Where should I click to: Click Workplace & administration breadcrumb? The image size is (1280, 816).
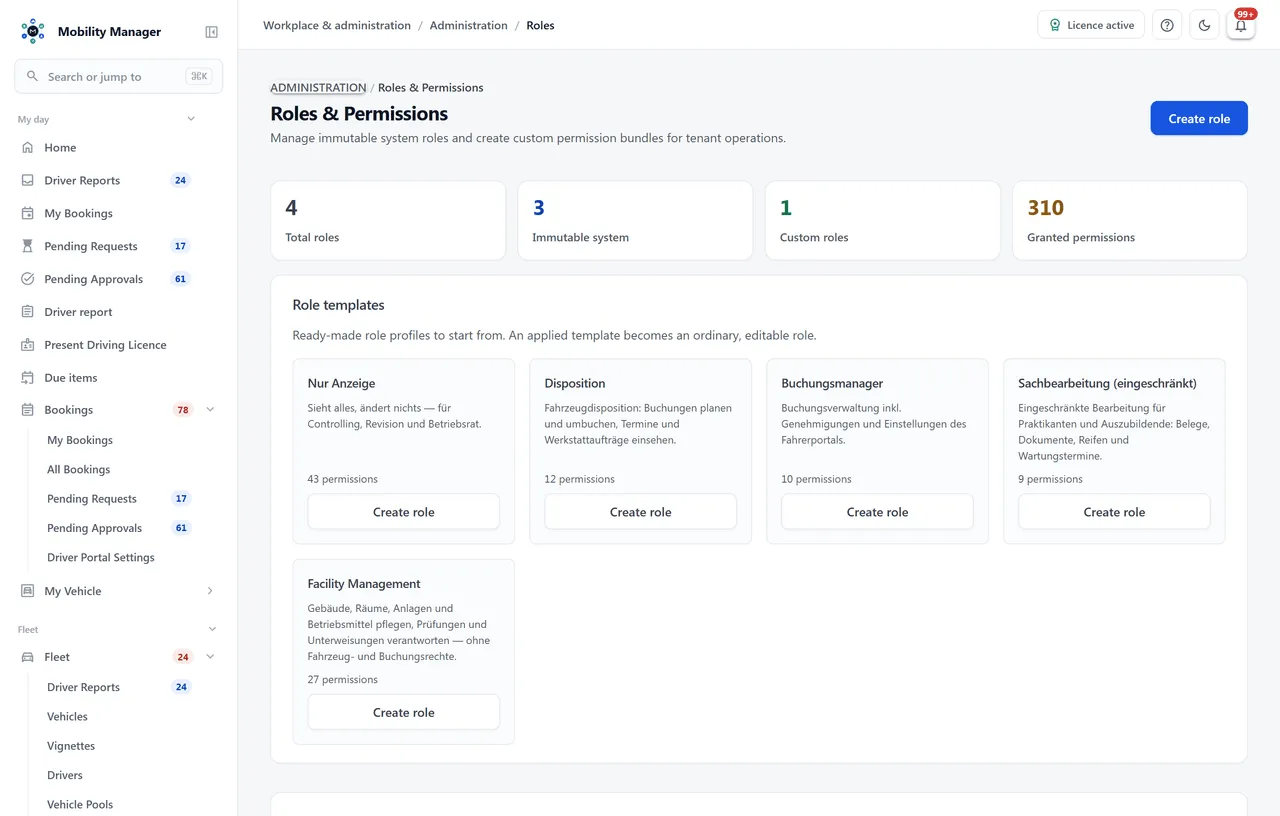coord(337,25)
